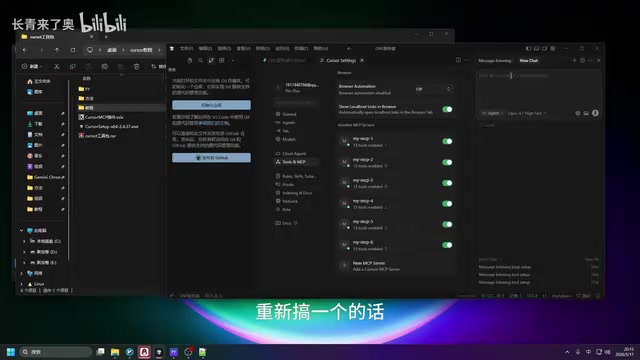Disable the my-mcp-5 server toggle
Image resolution: width=640 pixels, height=360 pixels.
tap(447, 224)
